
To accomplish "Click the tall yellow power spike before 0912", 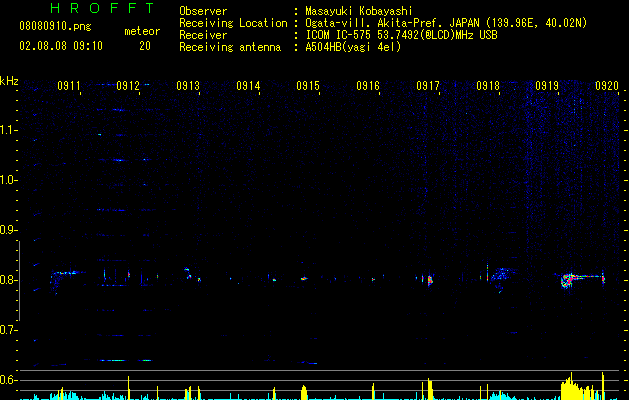I will pos(129,388).
